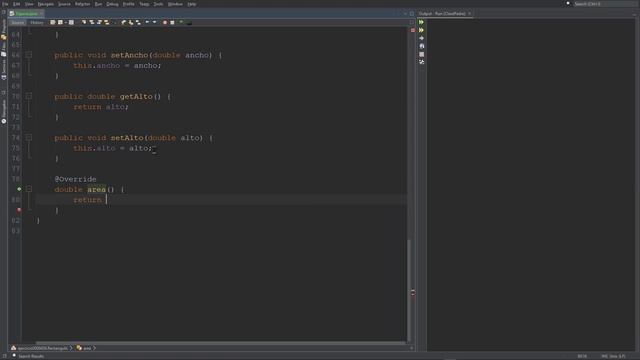Open the Debug menu
This screenshot has width=640, height=360.
112,4
